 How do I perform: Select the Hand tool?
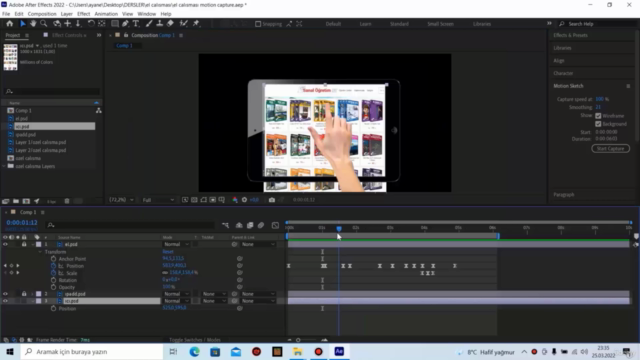(33, 24)
